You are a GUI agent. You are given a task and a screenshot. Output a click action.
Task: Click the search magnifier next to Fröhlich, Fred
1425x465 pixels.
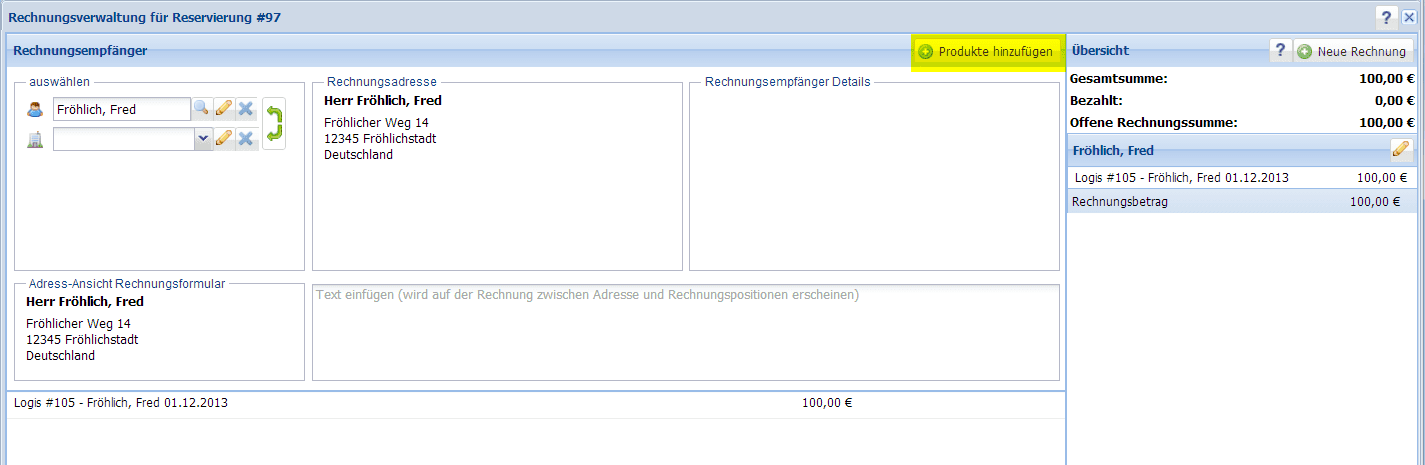click(201, 108)
